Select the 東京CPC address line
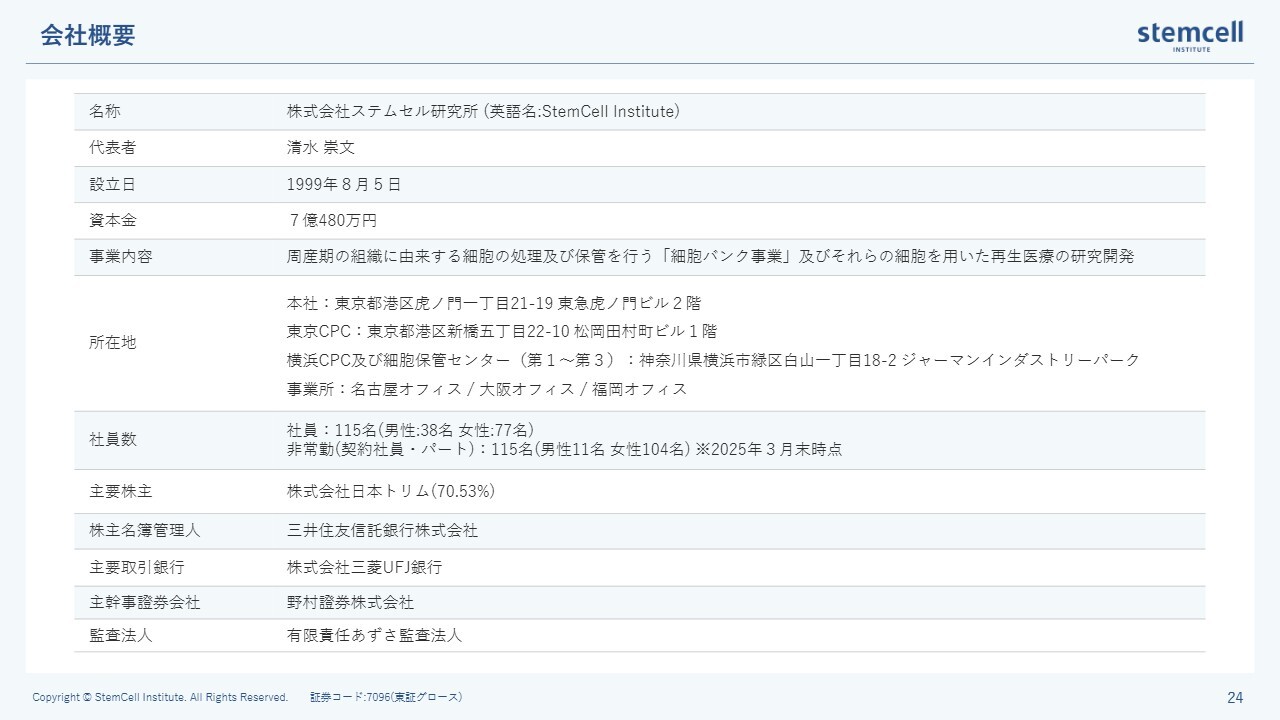1280x720 pixels. pyautogui.click(x=502, y=331)
